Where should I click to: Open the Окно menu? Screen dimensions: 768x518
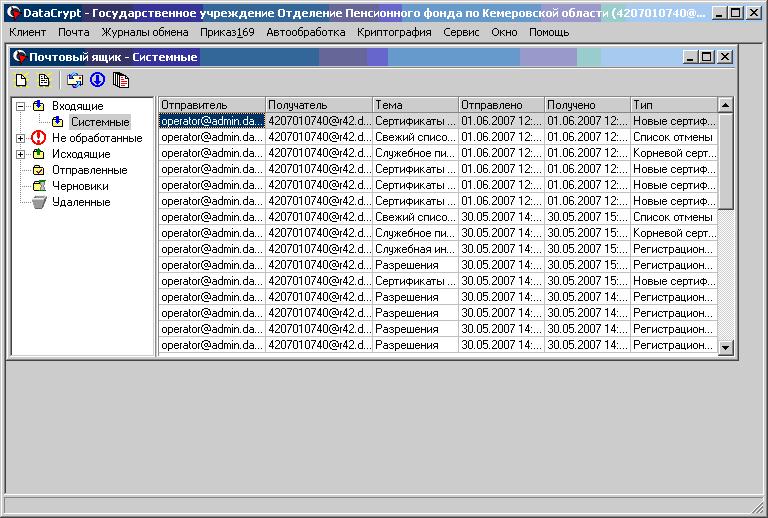tap(504, 32)
